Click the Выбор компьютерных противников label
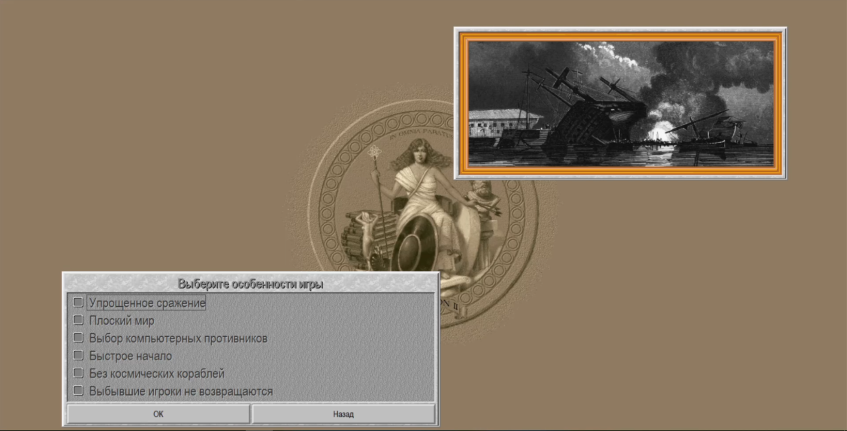 178,339
